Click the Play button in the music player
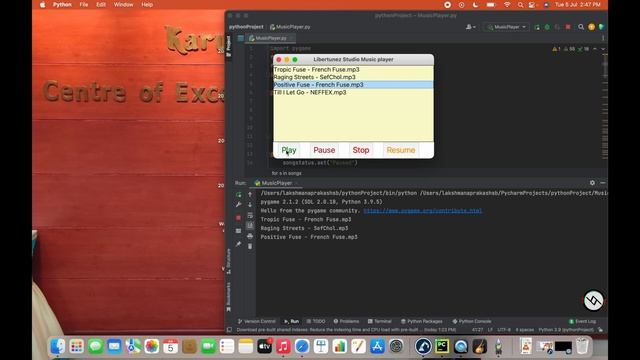This screenshot has height=360, width=640. coord(289,150)
